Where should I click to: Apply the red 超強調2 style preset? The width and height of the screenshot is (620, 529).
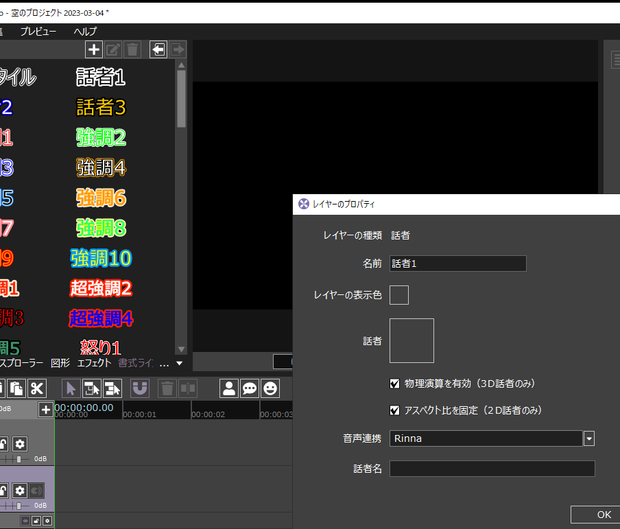[101, 288]
